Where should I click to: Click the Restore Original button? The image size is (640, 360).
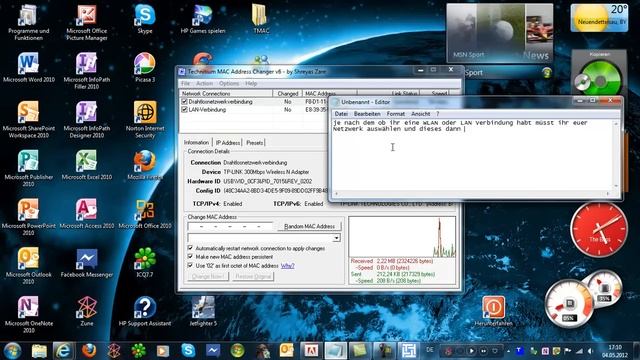253,276
